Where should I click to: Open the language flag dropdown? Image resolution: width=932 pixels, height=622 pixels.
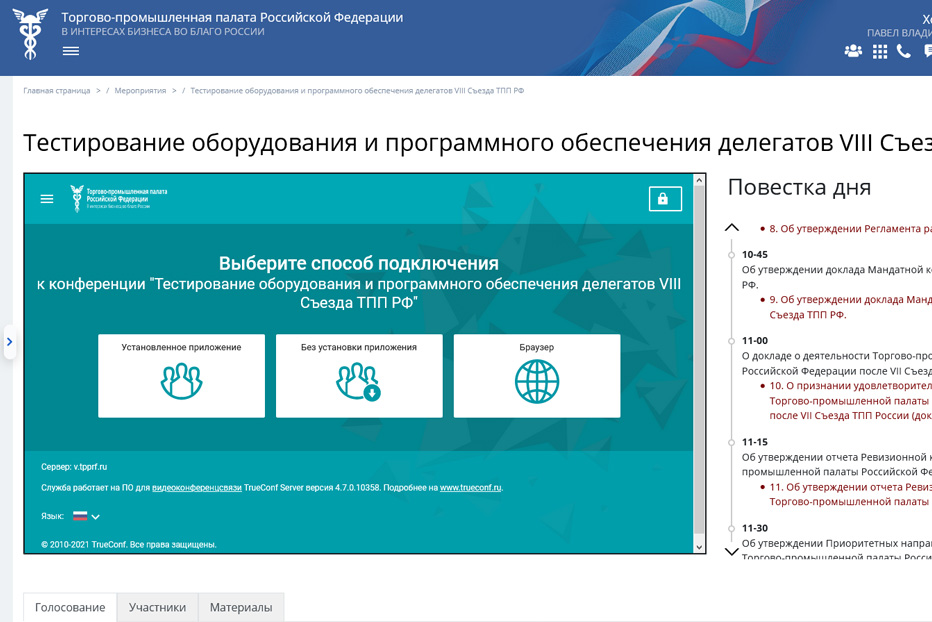point(86,517)
